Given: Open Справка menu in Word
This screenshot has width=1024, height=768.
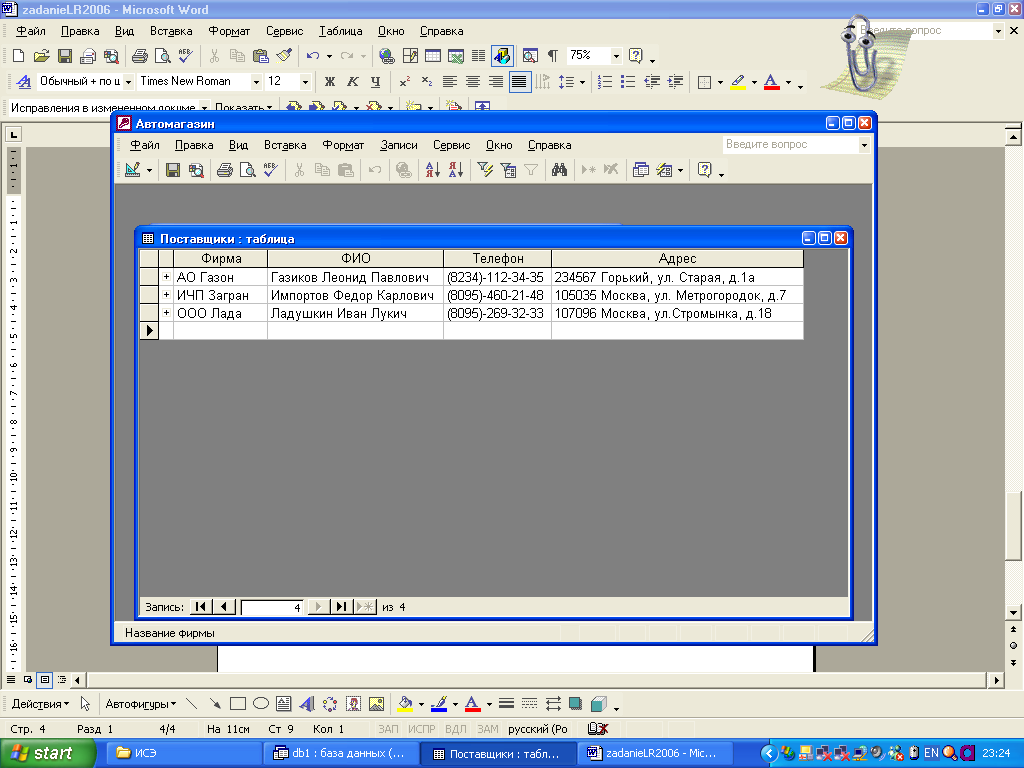Looking at the screenshot, I should (441, 31).
